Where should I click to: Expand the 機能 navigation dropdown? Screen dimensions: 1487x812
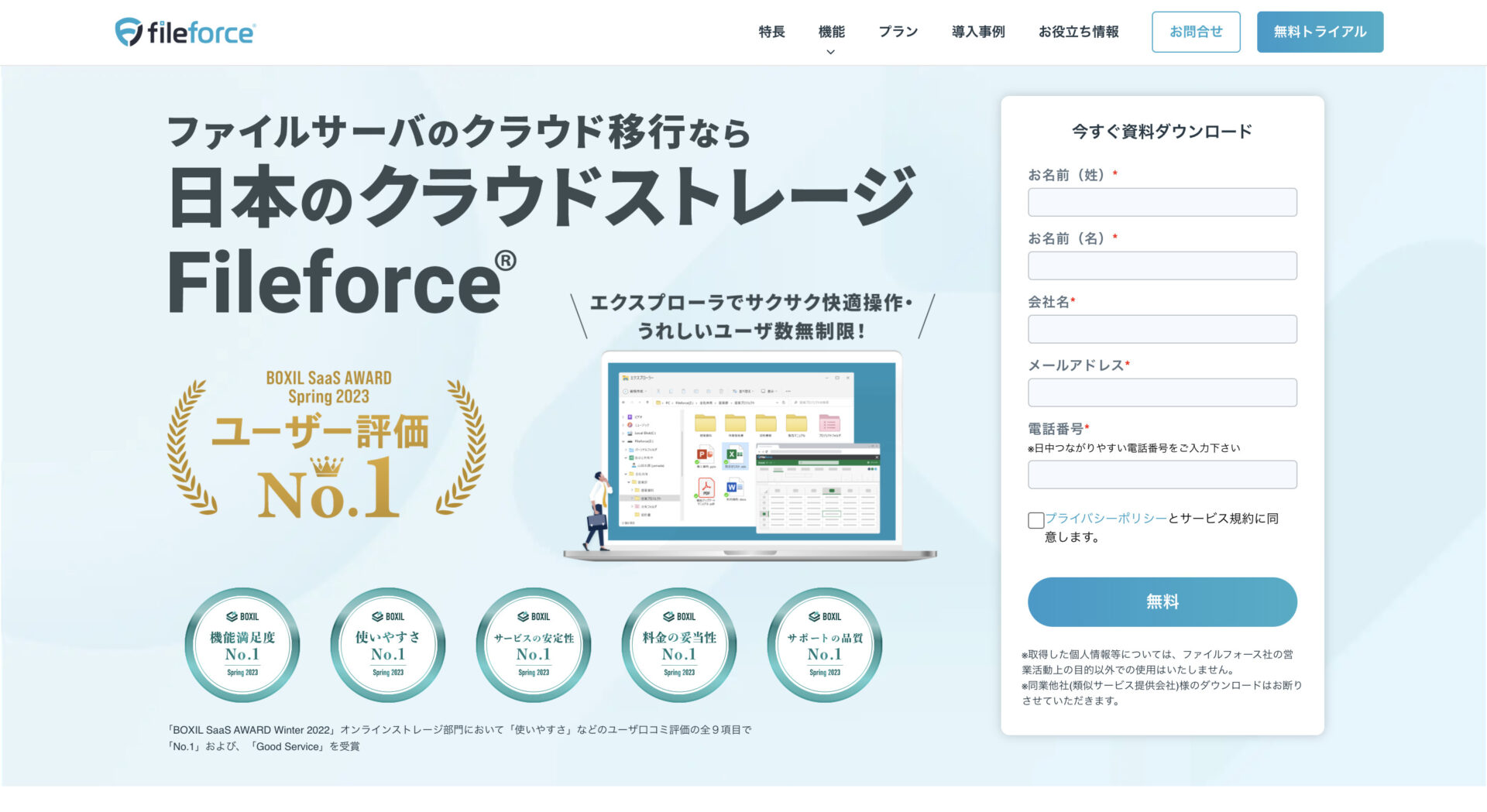click(x=830, y=32)
